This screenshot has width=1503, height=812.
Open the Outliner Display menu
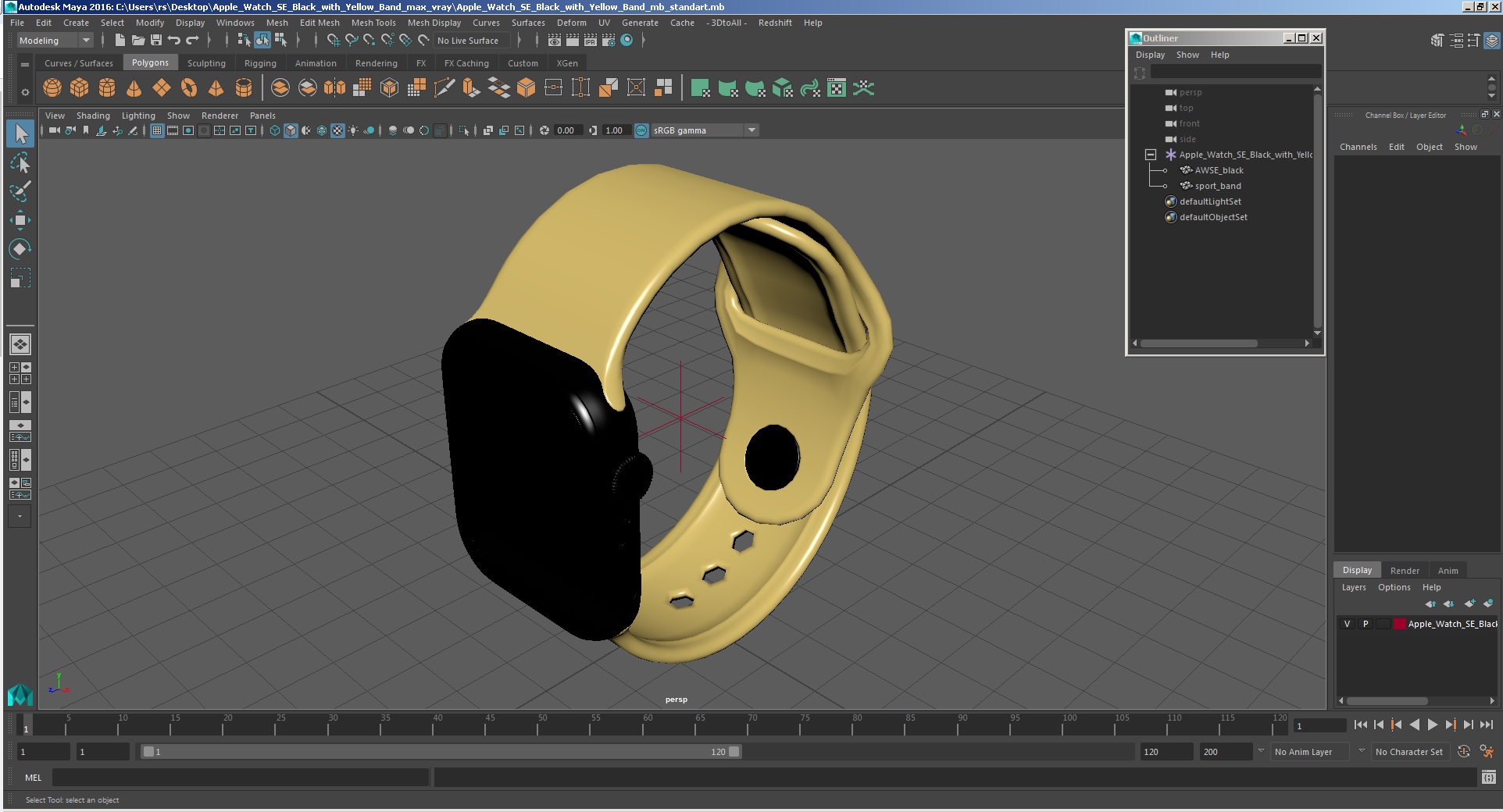(1150, 55)
